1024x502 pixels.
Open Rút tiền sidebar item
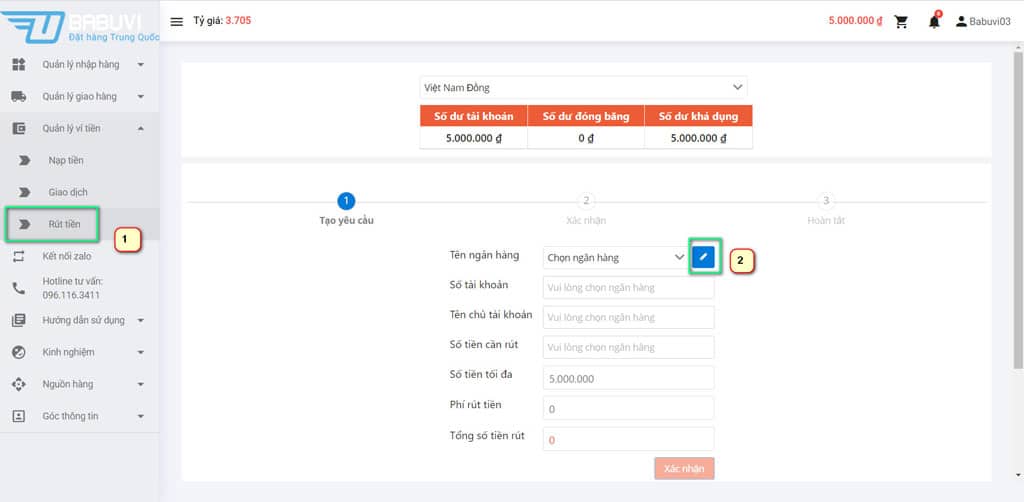pyautogui.click(x=64, y=224)
